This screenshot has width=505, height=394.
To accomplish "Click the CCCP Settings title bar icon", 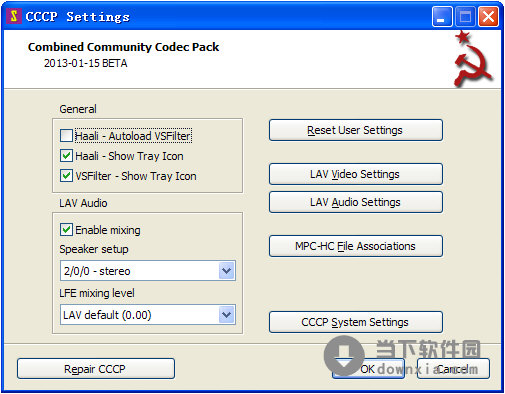I will (14, 16).
